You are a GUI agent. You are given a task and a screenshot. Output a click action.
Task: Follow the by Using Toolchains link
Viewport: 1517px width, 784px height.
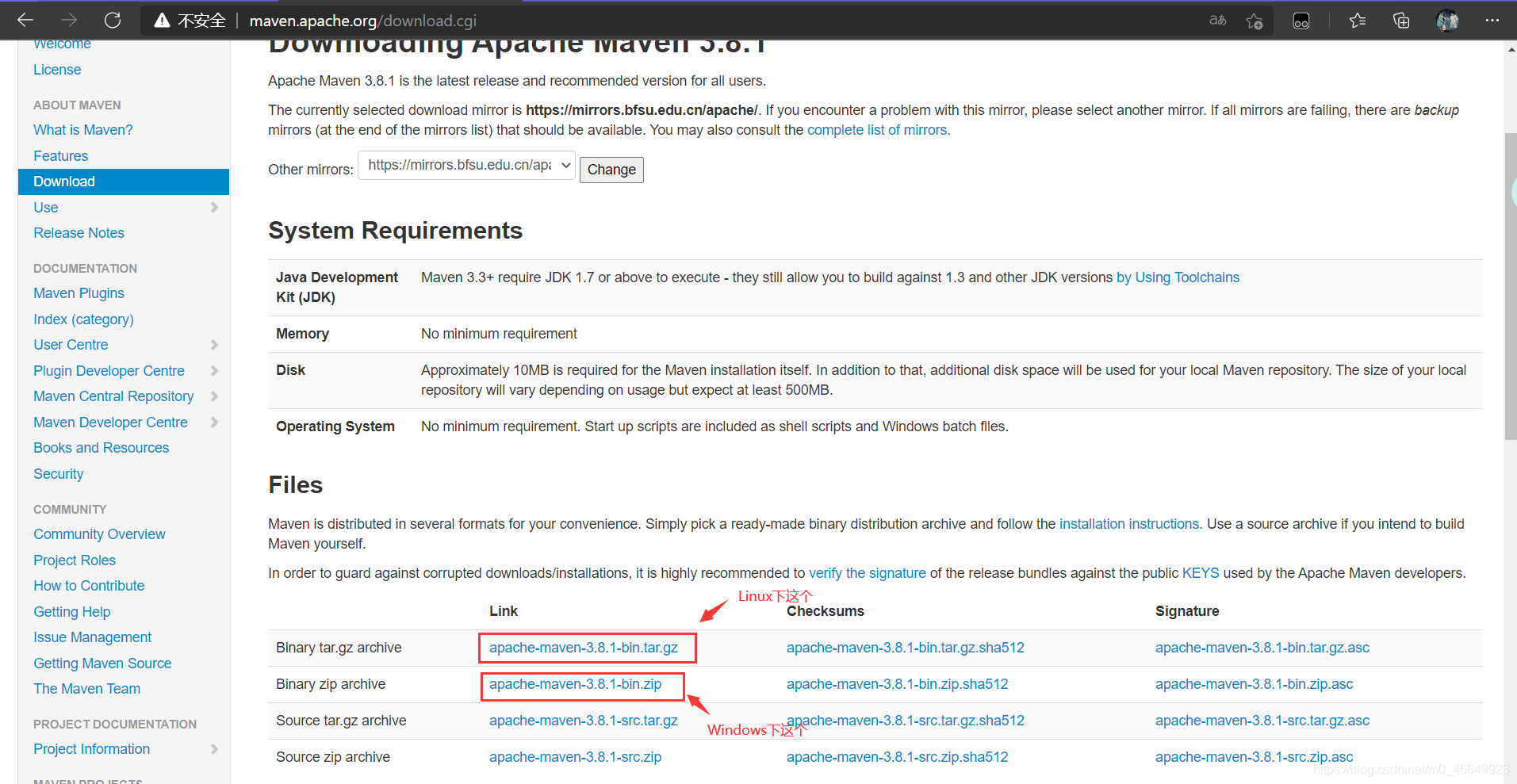pyautogui.click(x=1178, y=277)
